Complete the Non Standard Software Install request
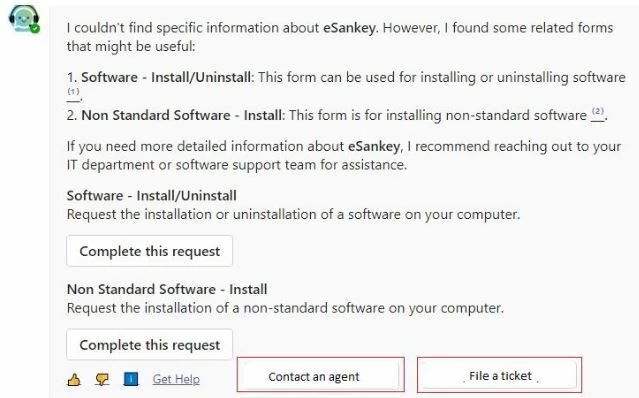This screenshot has width=639, height=398. tap(150, 345)
